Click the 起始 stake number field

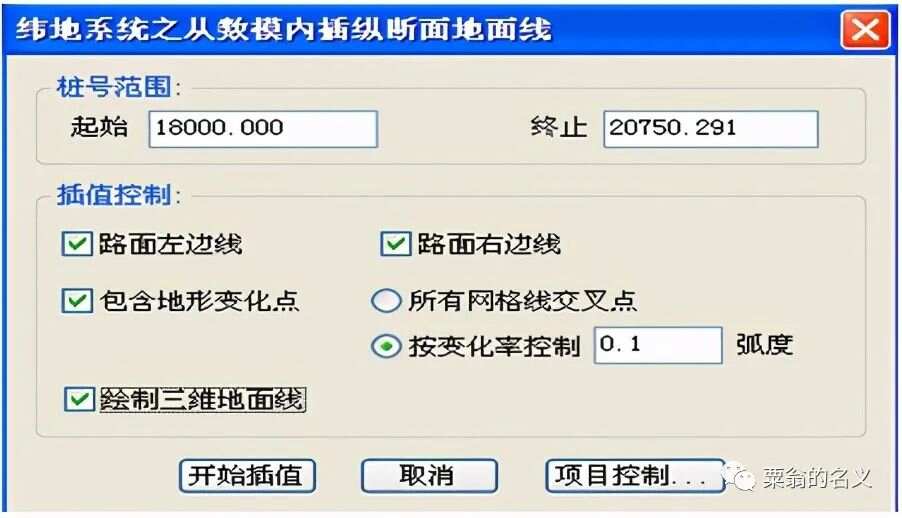pos(263,129)
